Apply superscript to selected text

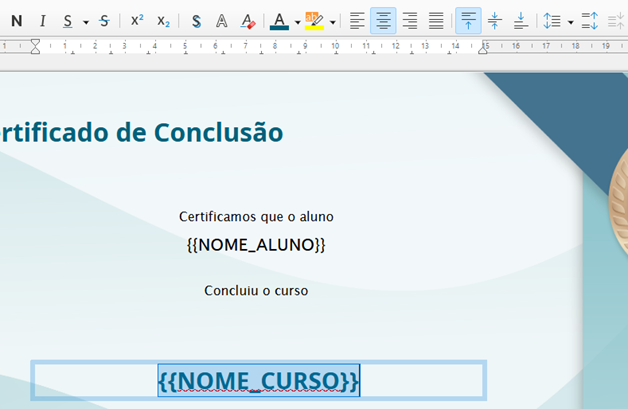click(x=137, y=21)
